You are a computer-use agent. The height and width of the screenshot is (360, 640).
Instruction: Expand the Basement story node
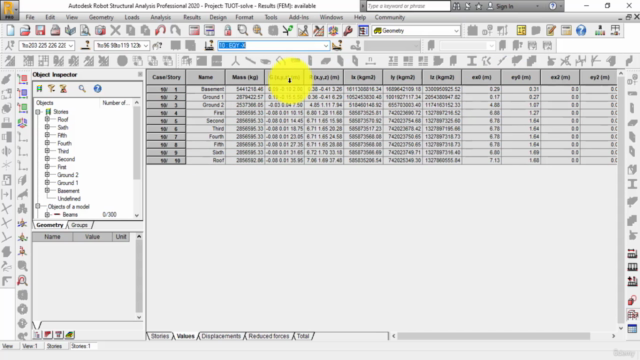47,191
